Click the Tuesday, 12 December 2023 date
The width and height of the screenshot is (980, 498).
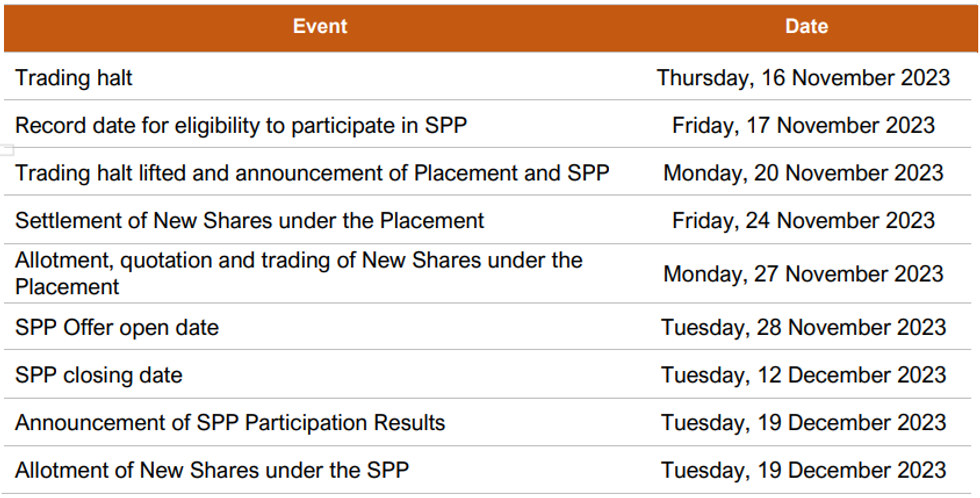[x=803, y=375]
